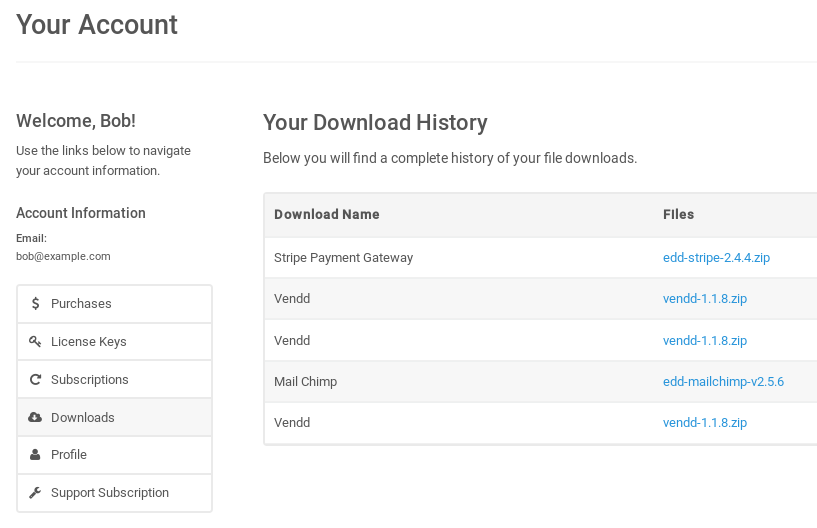817x528 pixels.
Task: Select the Stripe Payment Gateway table cell
Action: pyautogui.click(x=343, y=258)
